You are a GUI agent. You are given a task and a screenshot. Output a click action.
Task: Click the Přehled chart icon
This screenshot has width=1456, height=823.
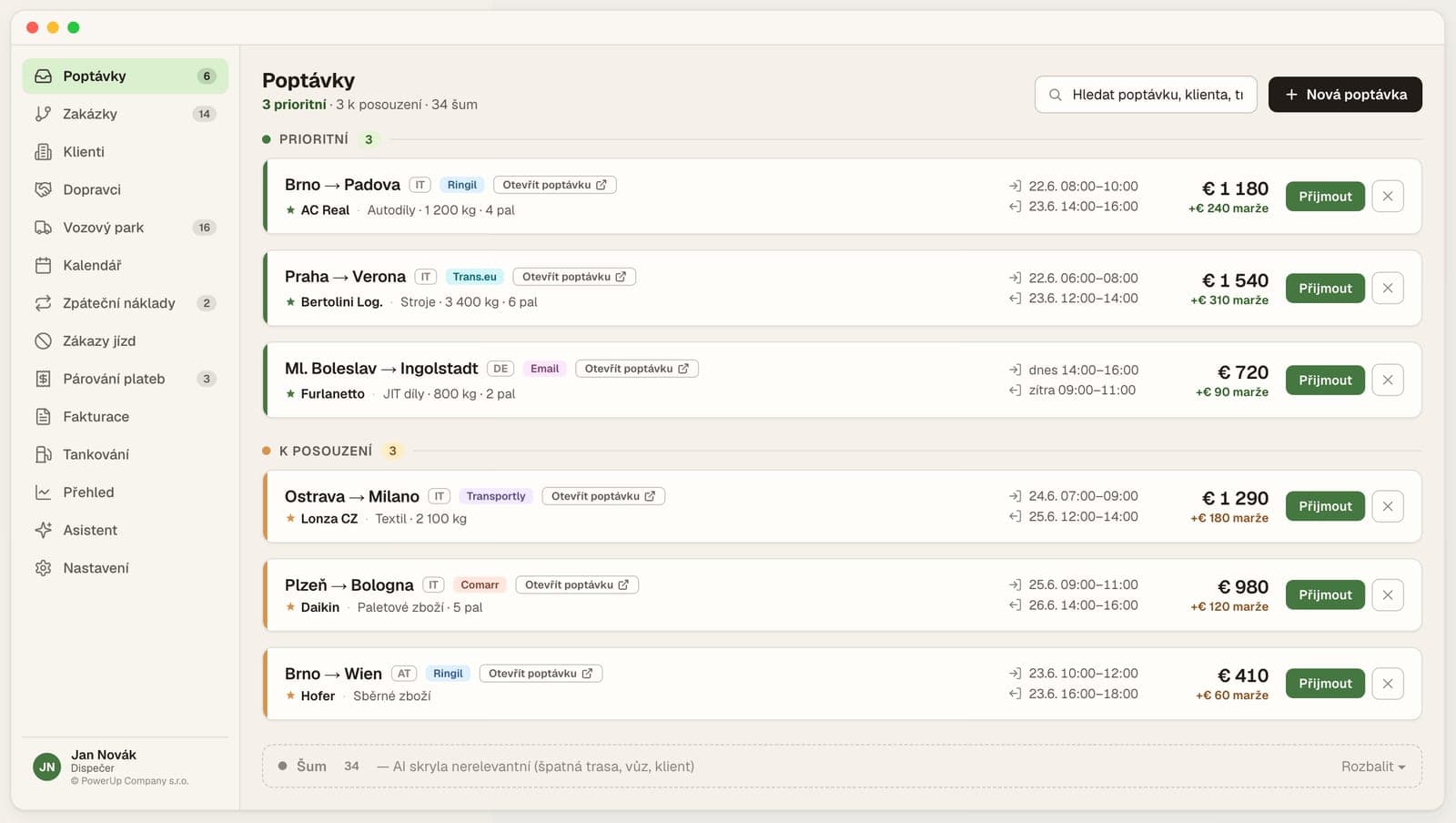click(43, 492)
